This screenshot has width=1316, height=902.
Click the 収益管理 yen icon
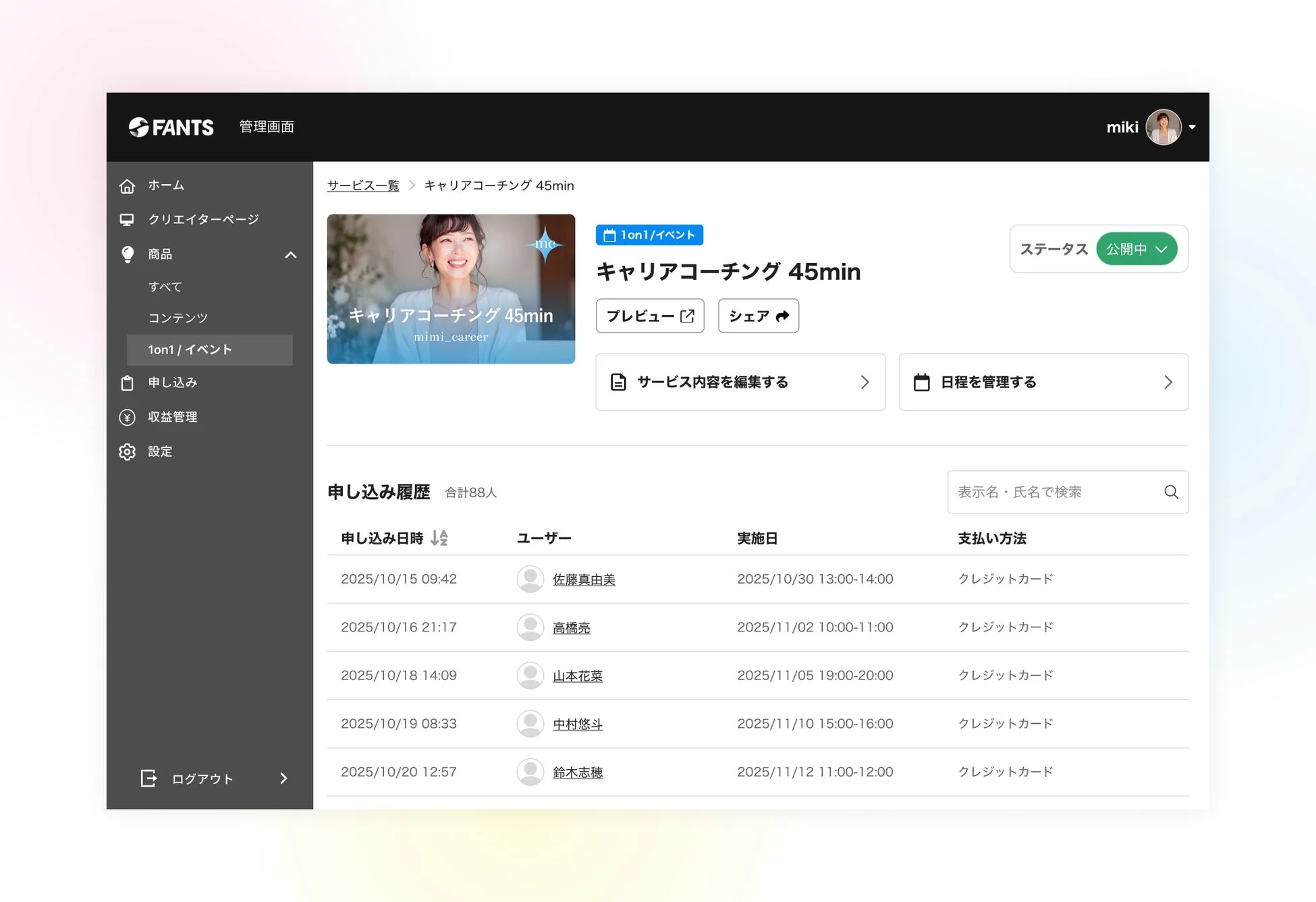(128, 417)
